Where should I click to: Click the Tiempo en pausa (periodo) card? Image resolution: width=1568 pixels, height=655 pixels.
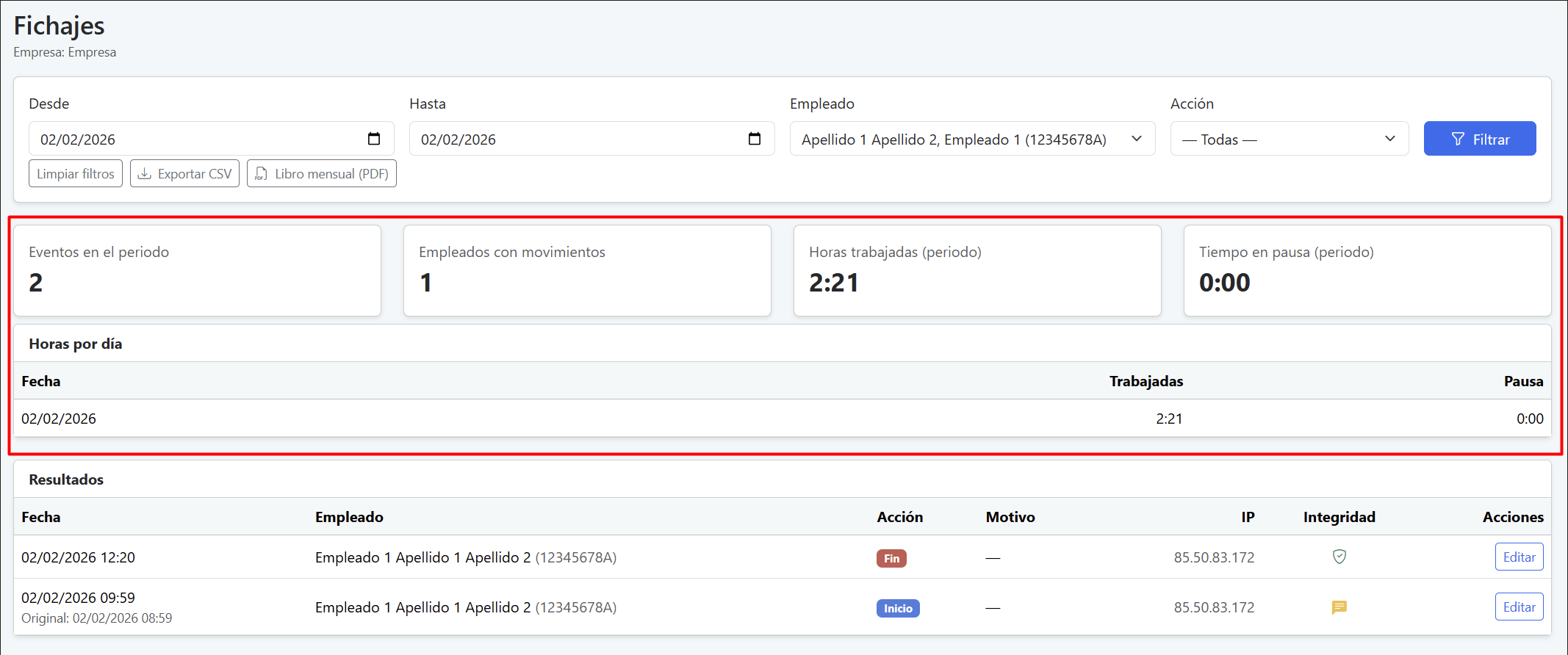[1367, 270]
